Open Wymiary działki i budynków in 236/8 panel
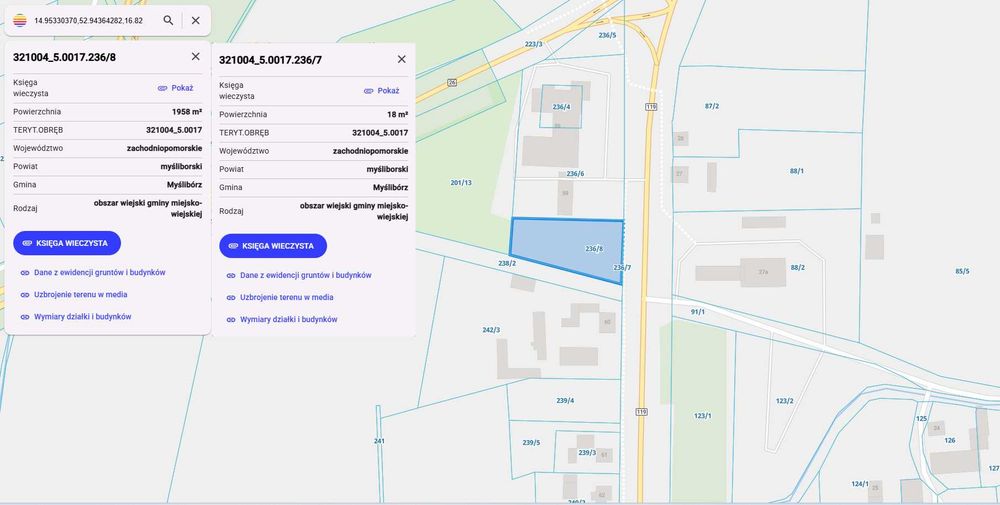 (75, 317)
